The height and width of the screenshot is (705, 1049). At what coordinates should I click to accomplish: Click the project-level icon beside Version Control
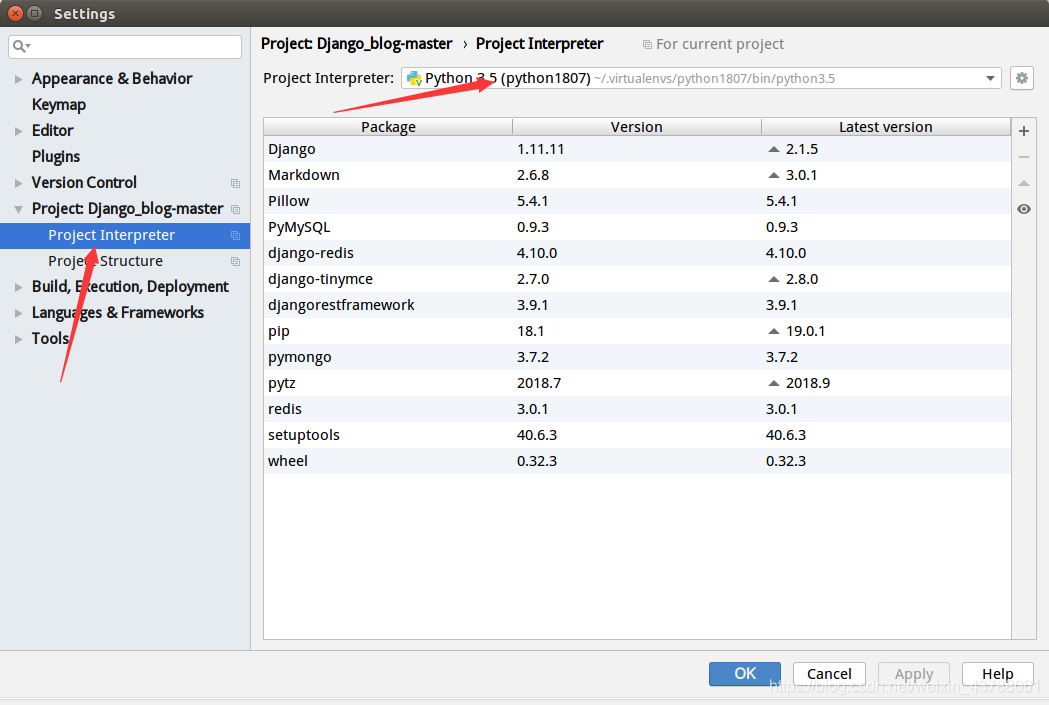(x=235, y=183)
